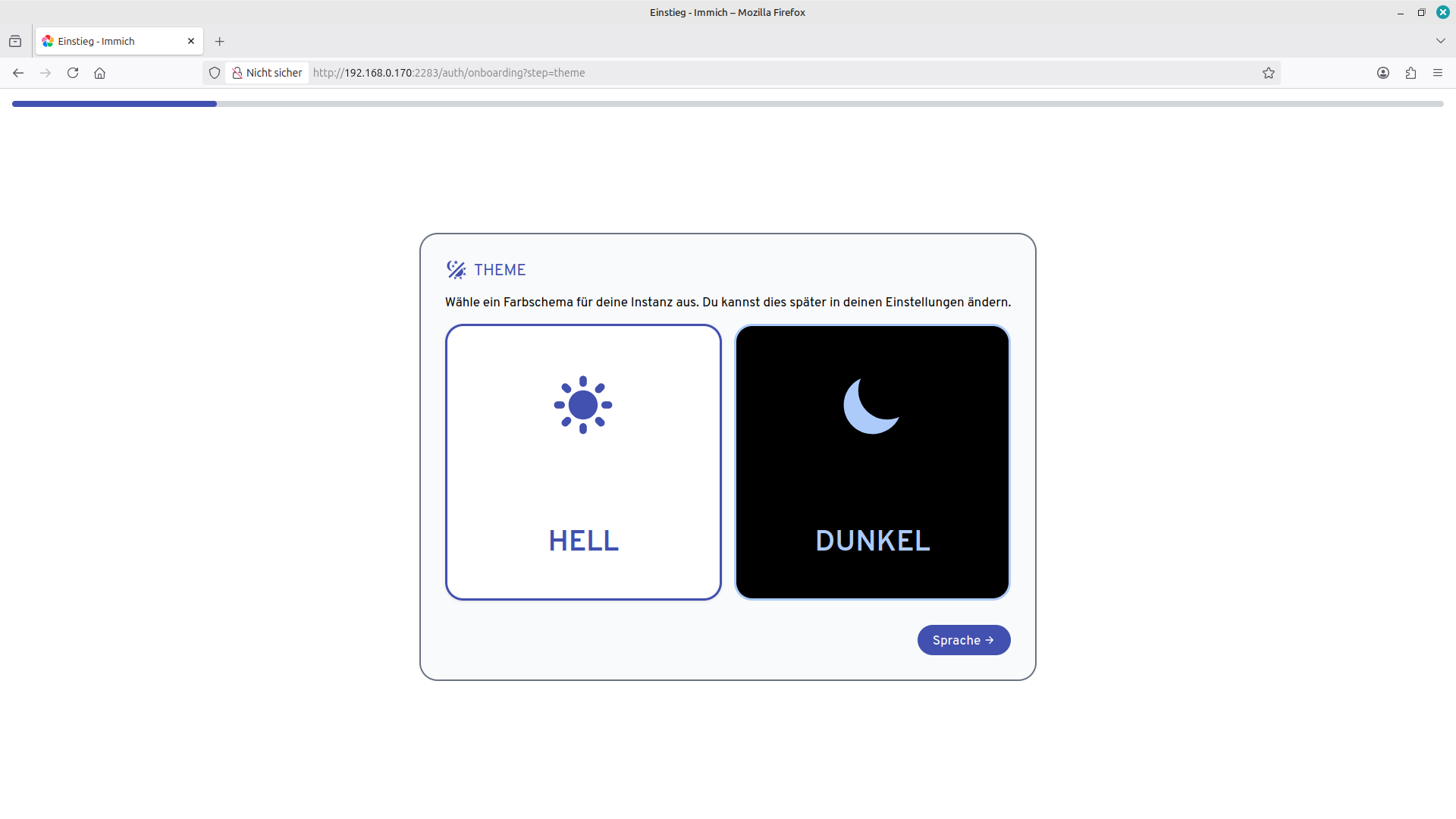Viewport: 1456px width, 819px height.
Task: Open the recent browsing tabs panel icon
Action: click(15, 41)
